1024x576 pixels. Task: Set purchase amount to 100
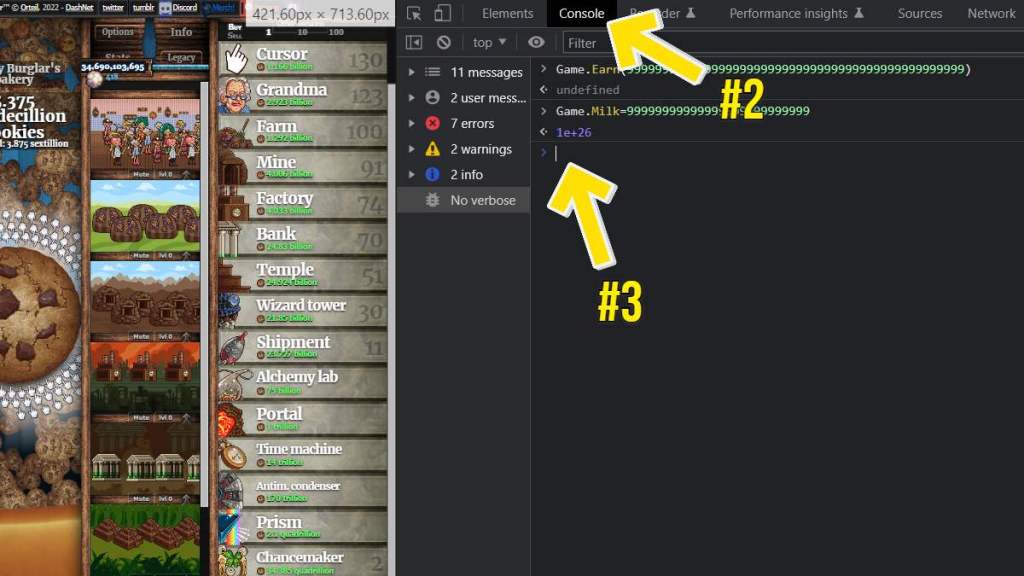point(336,32)
